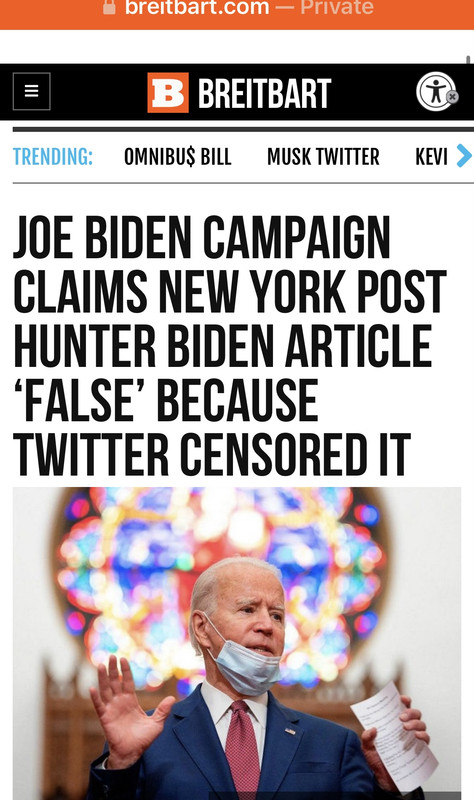The image size is (474, 800).
Task: Tap the Private browsing label
Action: [x=337, y=7]
